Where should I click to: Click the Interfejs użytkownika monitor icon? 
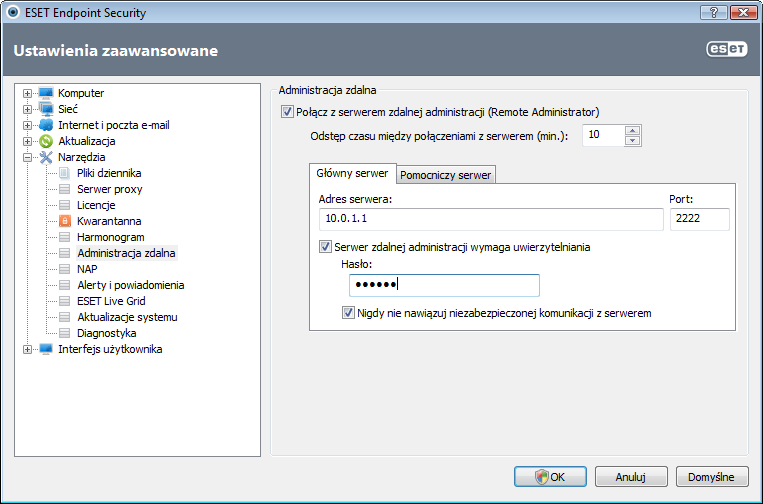click(x=46, y=349)
